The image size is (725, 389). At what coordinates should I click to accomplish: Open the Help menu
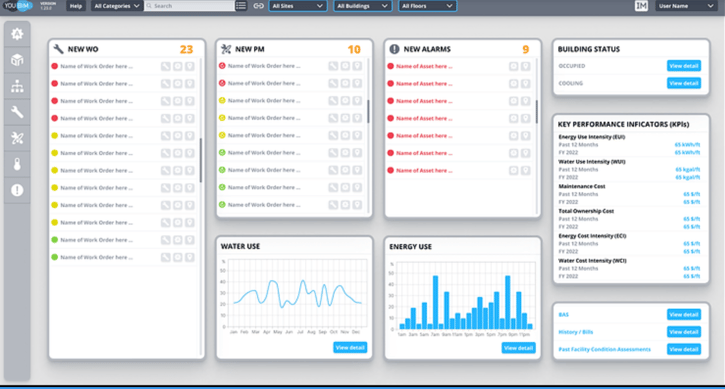pyautogui.click(x=76, y=6)
